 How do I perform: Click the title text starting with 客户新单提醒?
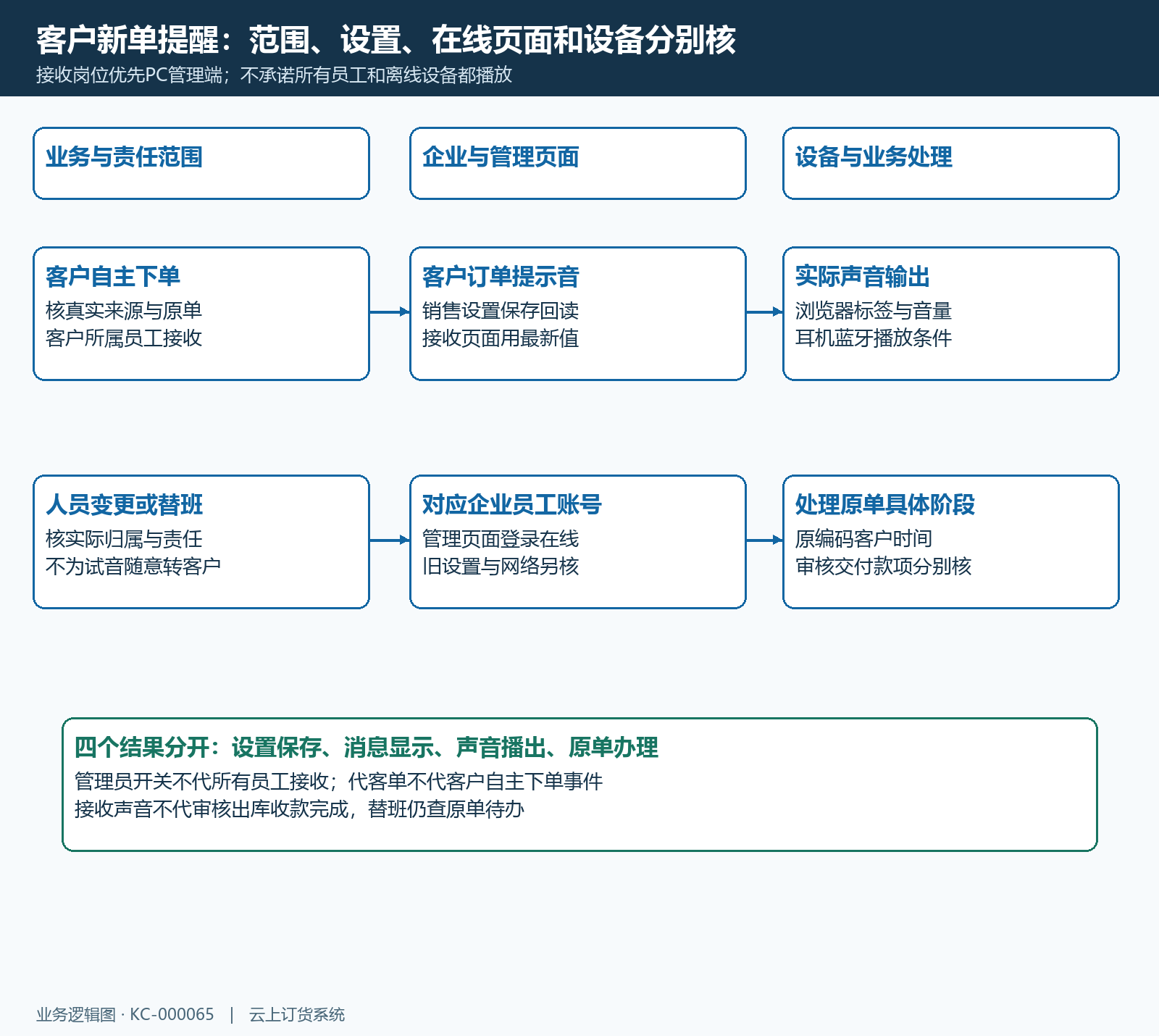tap(386, 40)
